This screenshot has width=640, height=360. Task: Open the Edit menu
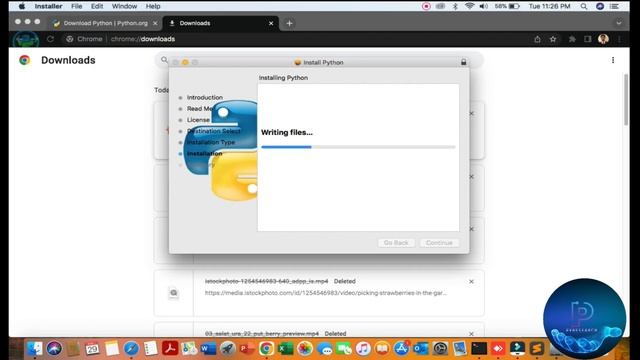point(97,6)
